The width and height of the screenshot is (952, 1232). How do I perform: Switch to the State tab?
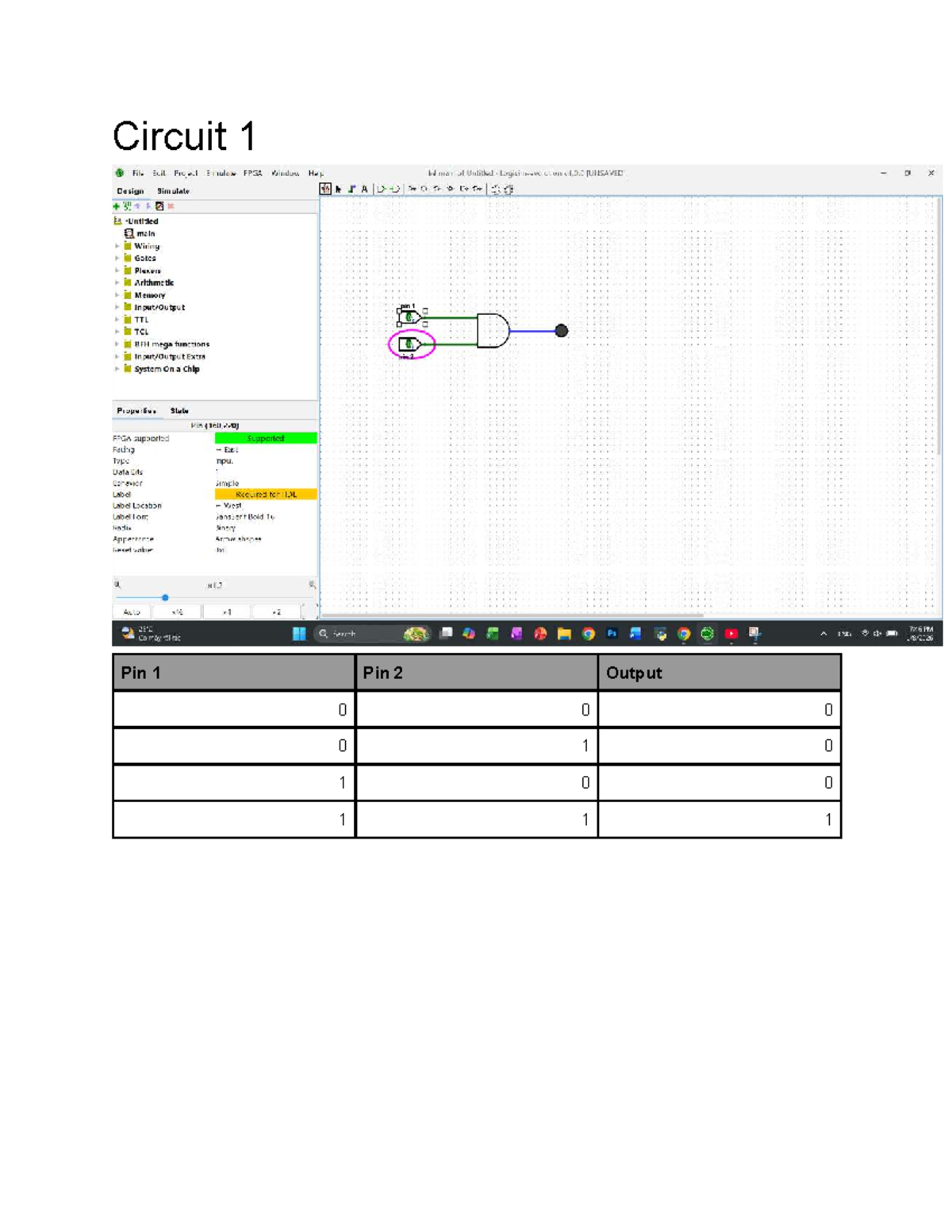pos(179,411)
